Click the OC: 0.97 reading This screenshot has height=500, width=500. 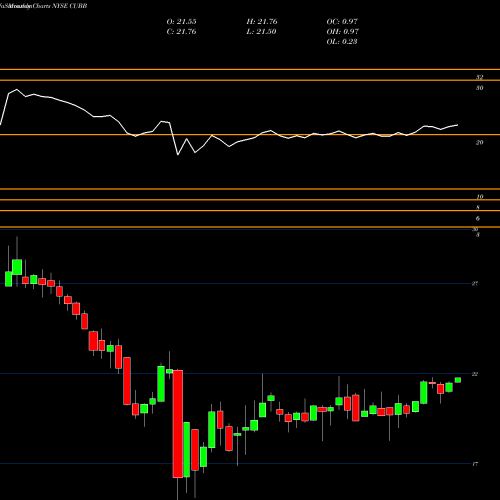342,22
